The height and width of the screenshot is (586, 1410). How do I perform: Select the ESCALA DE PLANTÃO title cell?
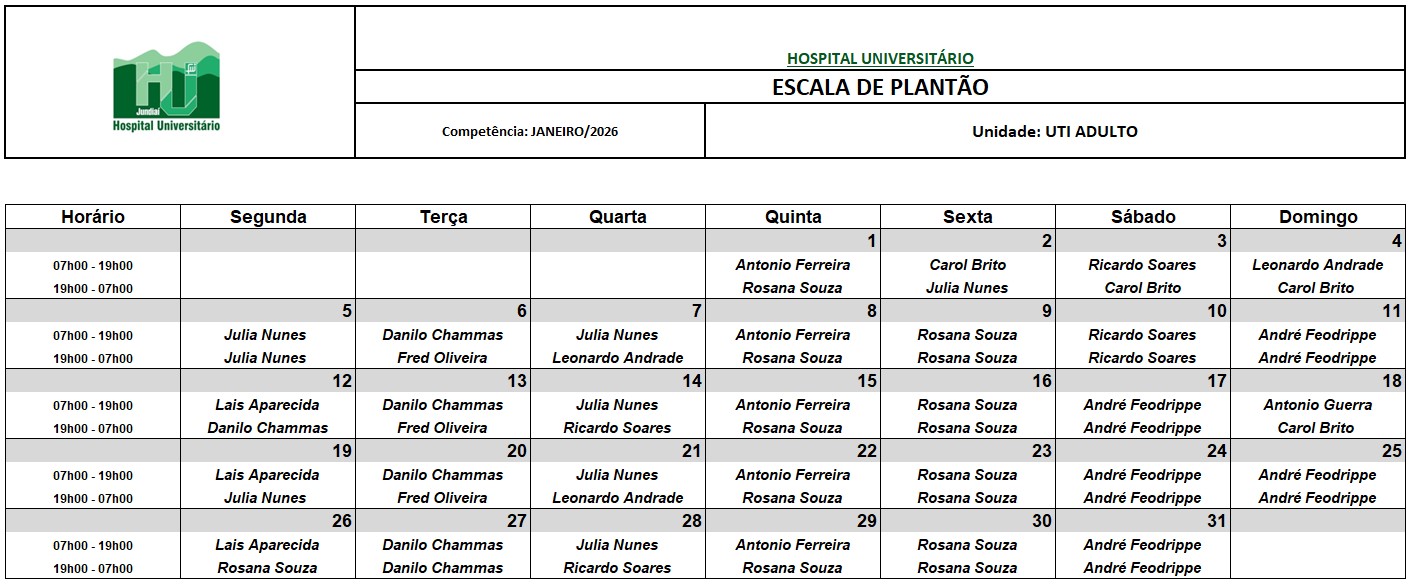click(880, 87)
